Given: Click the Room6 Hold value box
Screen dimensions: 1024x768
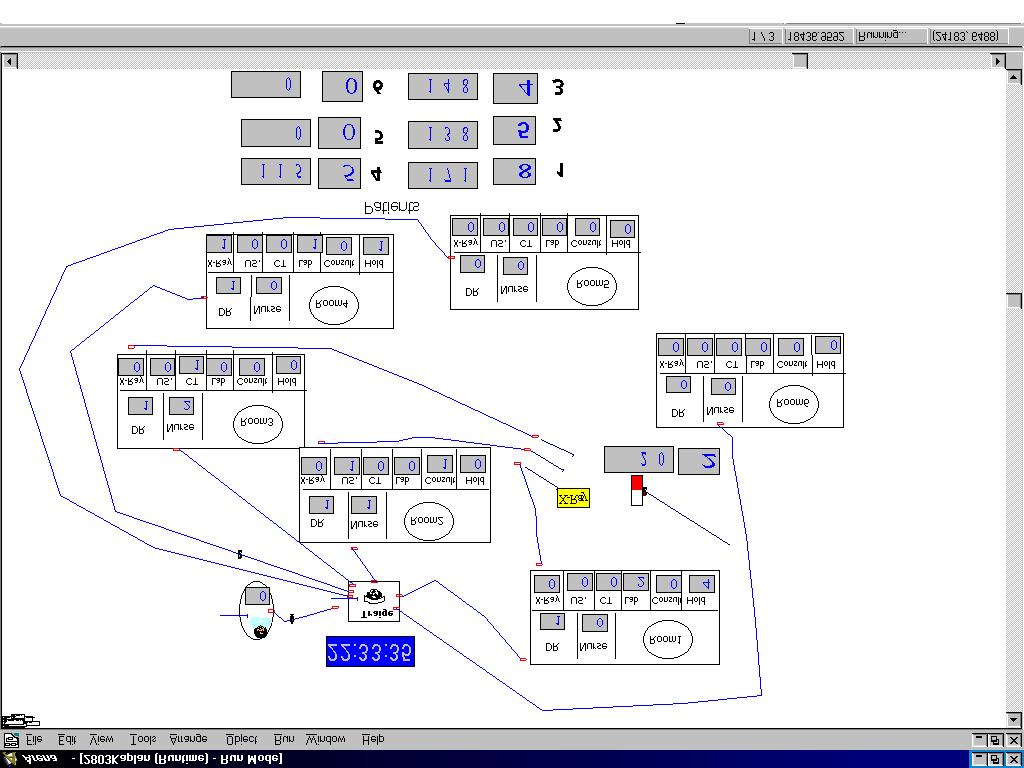Looking at the screenshot, I should coord(827,345).
